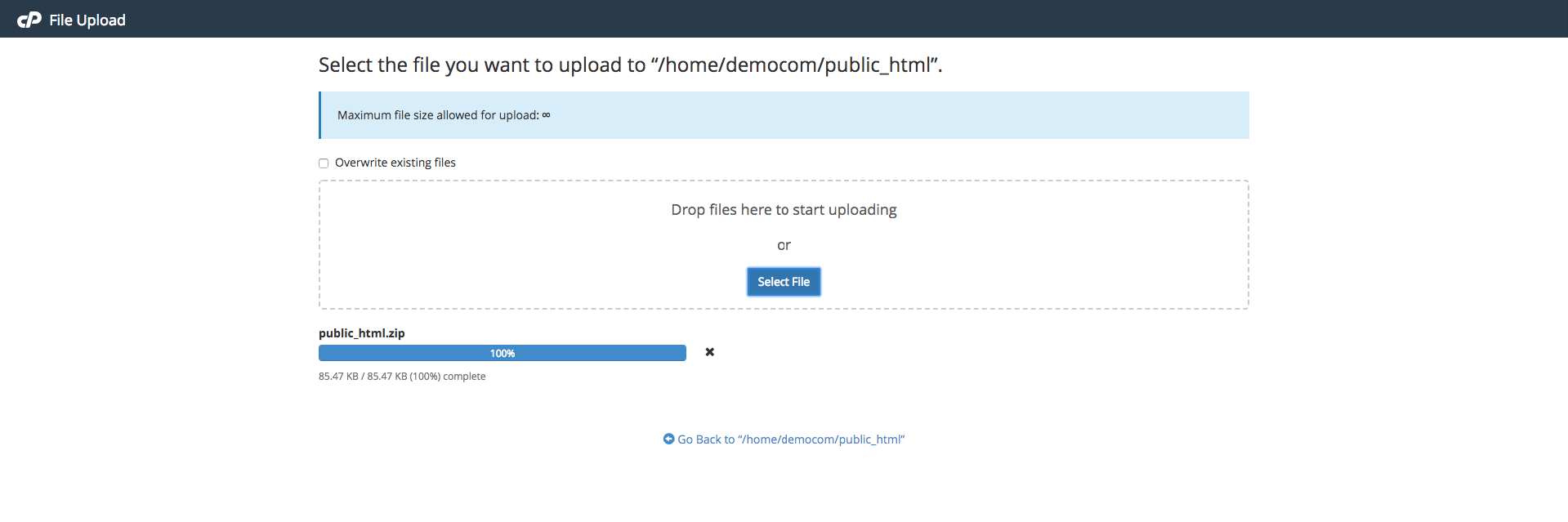Click the upload progress bar

[x=503, y=353]
